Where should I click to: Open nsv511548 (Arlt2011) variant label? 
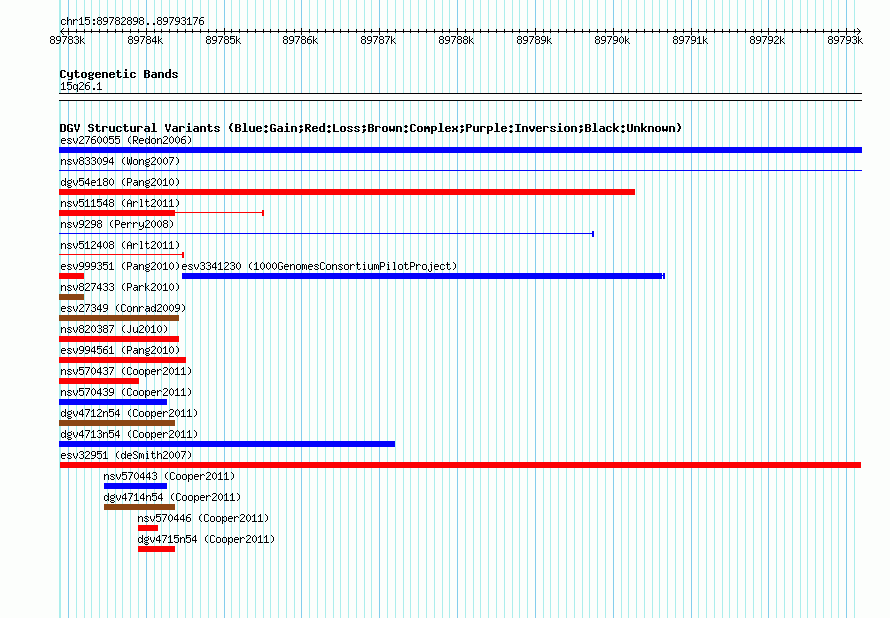pyautogui.click(x=120, y=203)
